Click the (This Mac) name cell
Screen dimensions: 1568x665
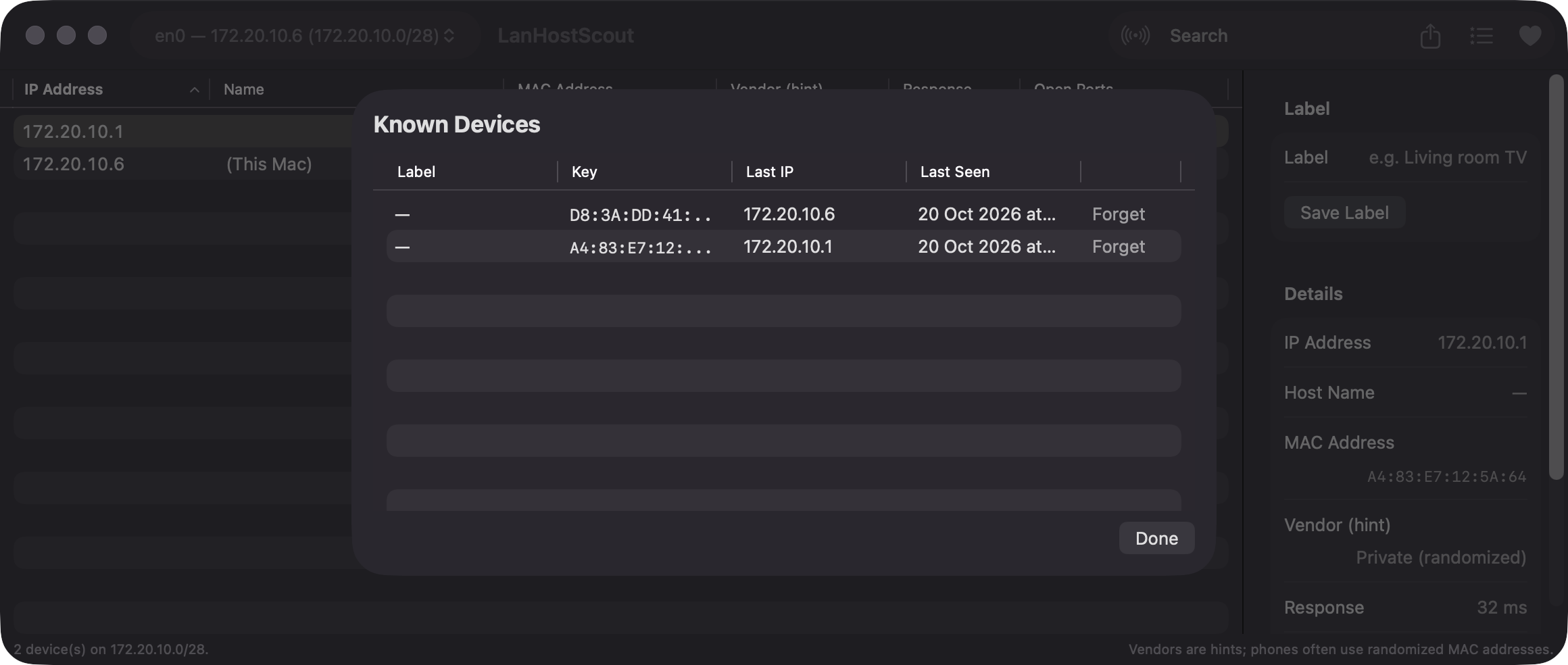pos(269,164)
